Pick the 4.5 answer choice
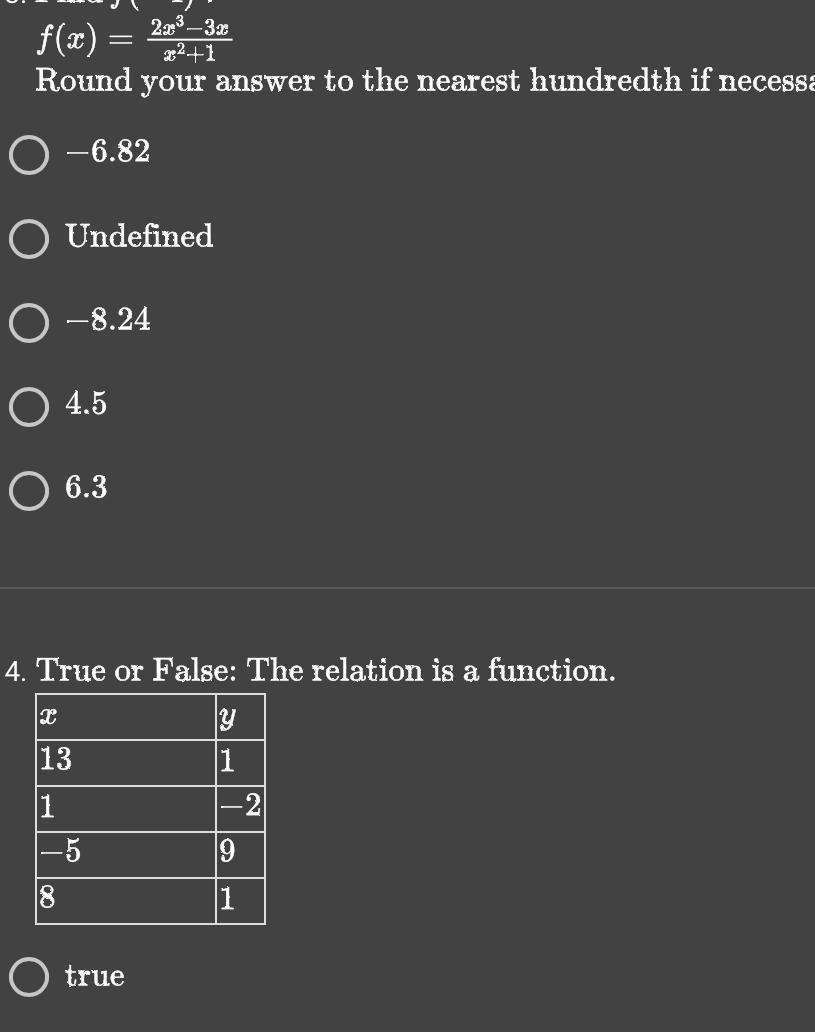Image resolution: width=815 pixels, height=1032 pixels. (29, 405)
